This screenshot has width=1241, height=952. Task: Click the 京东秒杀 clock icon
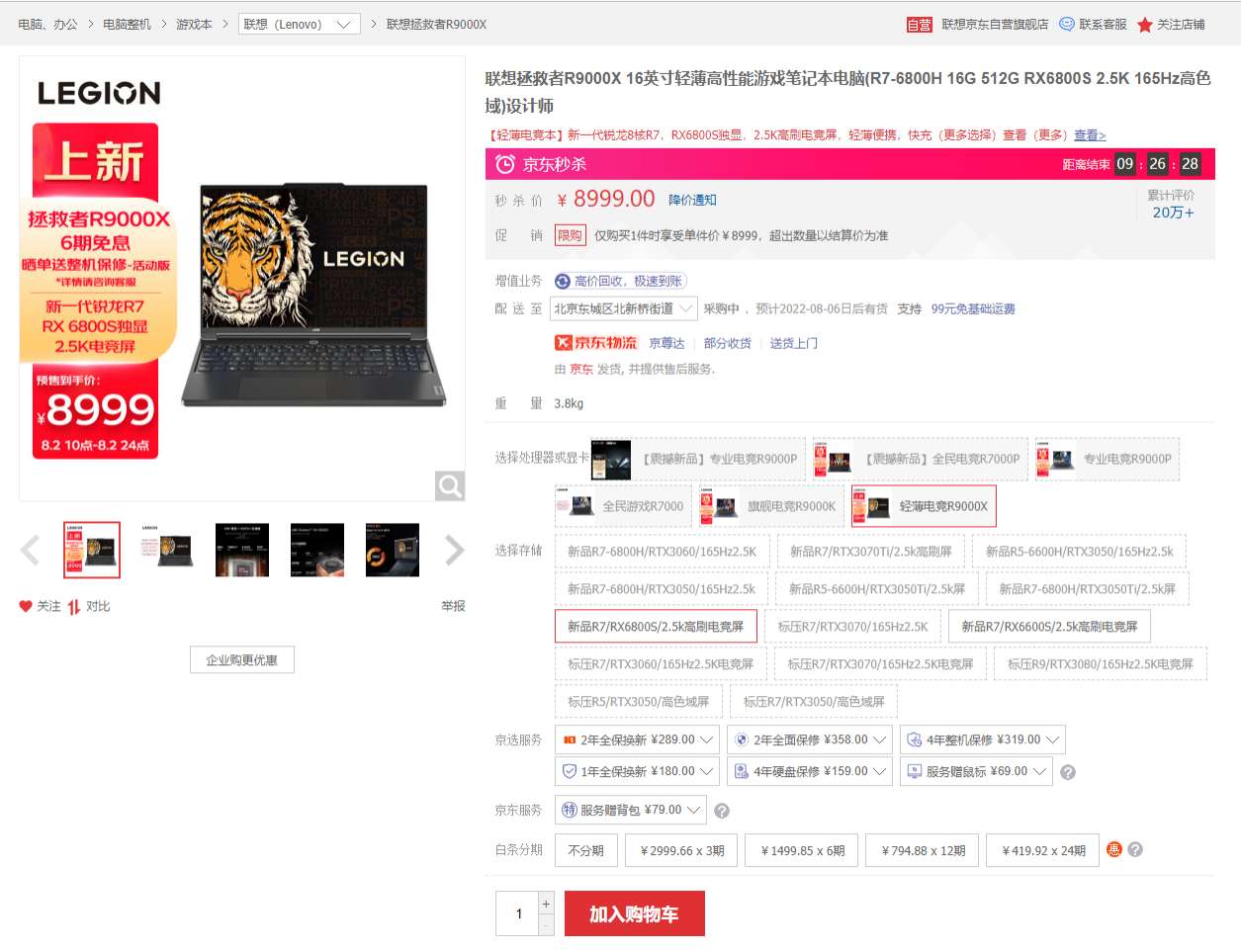pos(505,164)
